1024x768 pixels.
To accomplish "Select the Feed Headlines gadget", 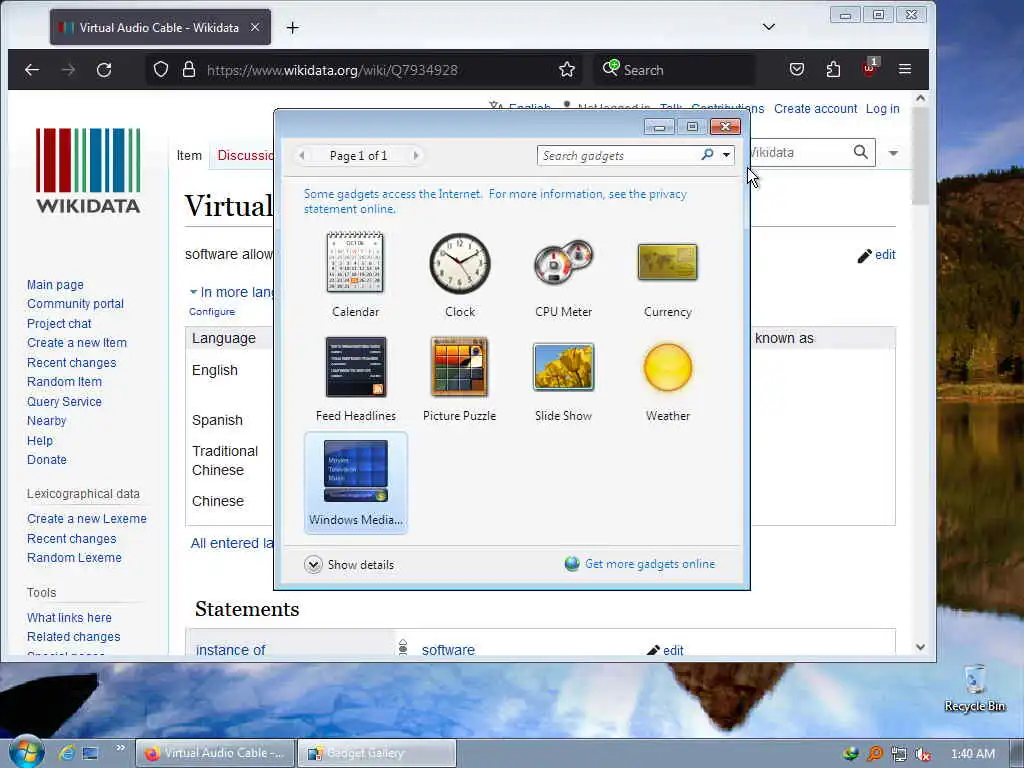I will (x=355, y=379).
